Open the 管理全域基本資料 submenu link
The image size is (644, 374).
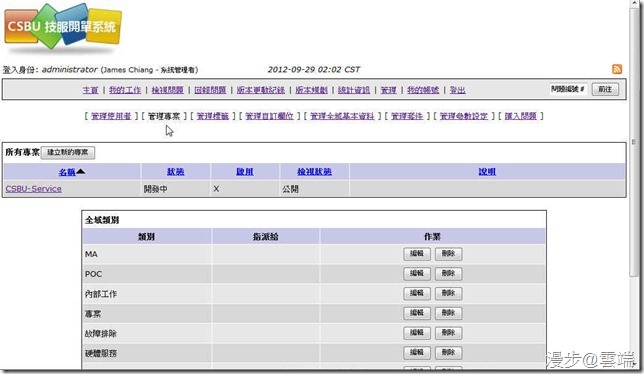(x=343, y=116)
